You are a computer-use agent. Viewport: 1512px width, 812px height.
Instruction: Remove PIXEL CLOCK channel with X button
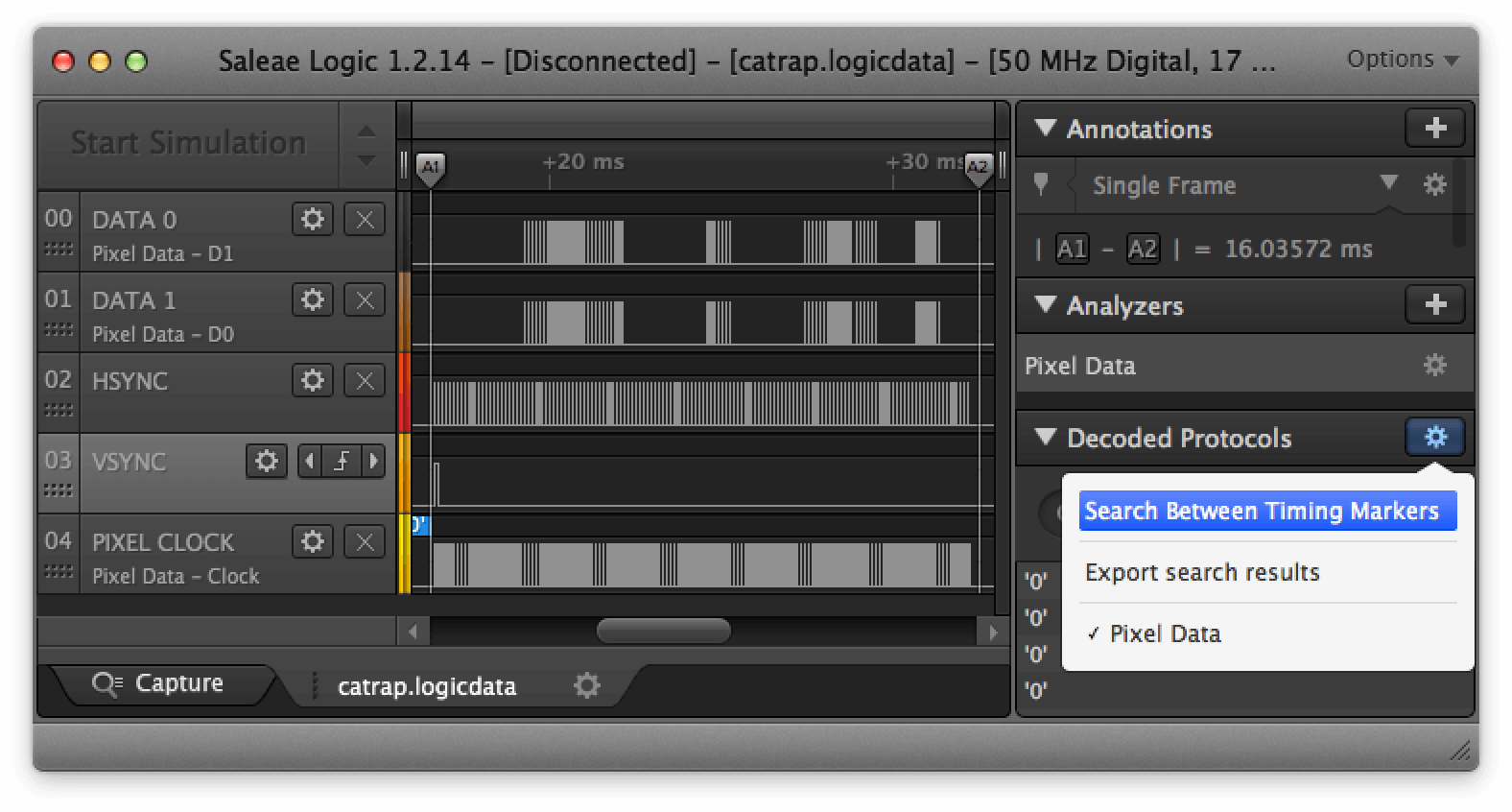coord(365,541)
